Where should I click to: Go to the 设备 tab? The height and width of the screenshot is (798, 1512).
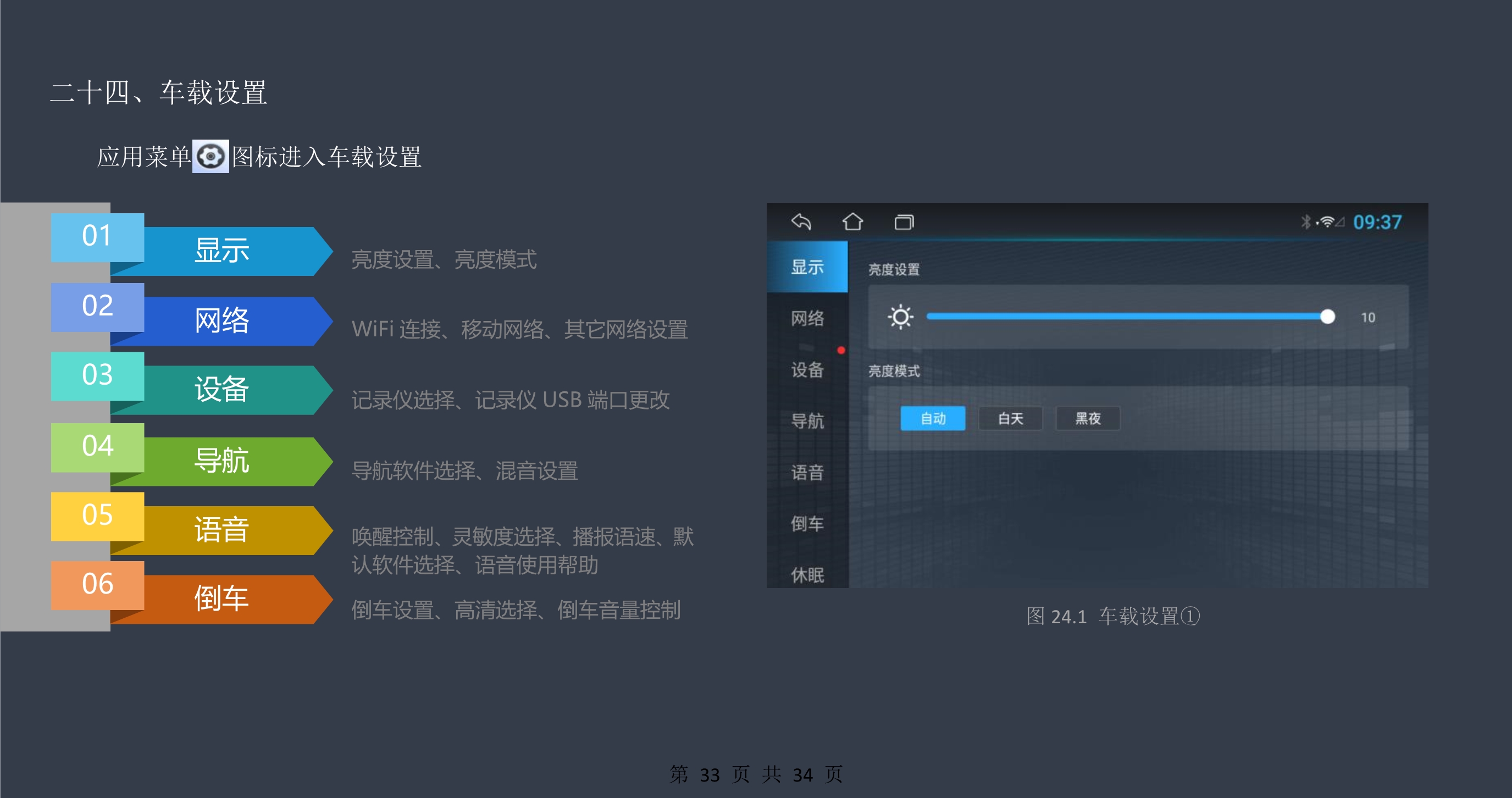[x=807, y=370]
